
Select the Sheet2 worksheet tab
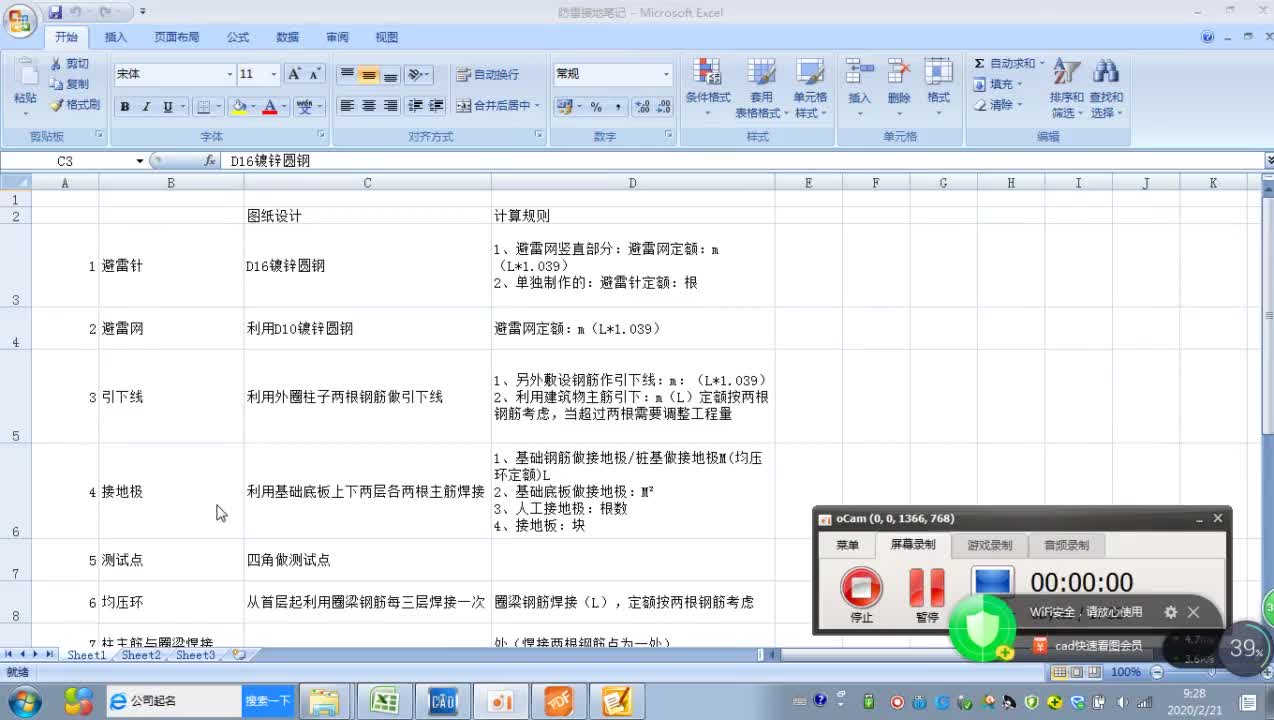tap(141, 655)
